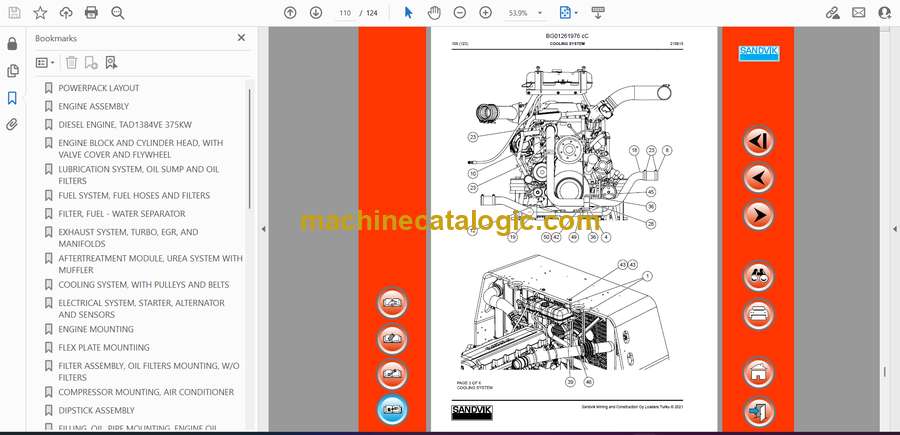Delete the selected bookmark with the trash icon

pos(71,63)
